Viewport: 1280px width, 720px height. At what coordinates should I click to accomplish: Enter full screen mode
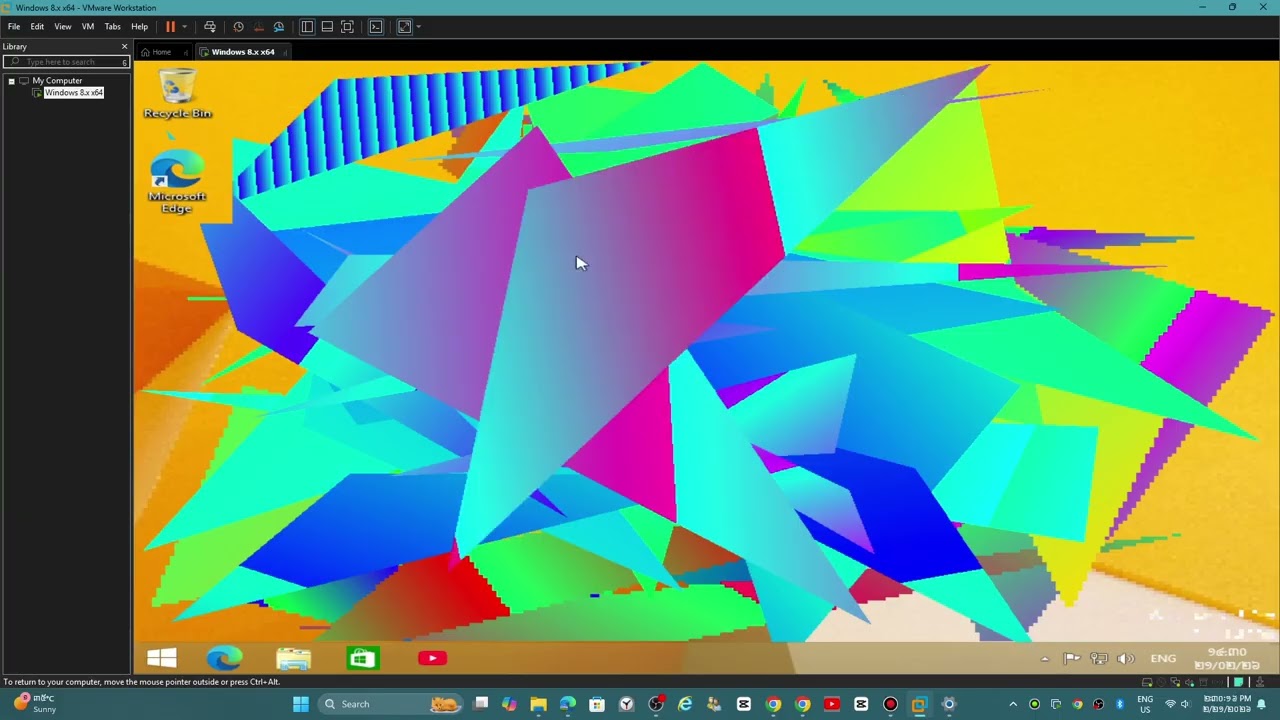[x=347, y=27]
